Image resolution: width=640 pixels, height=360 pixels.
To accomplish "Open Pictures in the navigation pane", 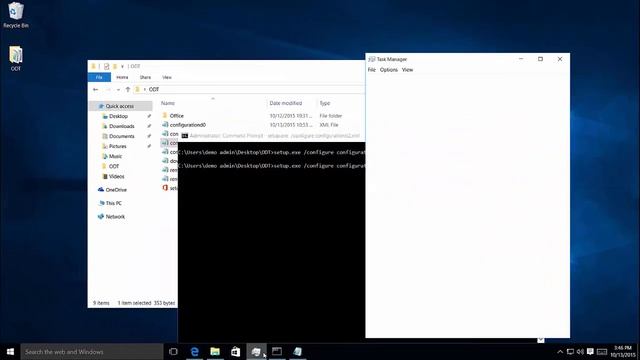I will pos(118,146).
